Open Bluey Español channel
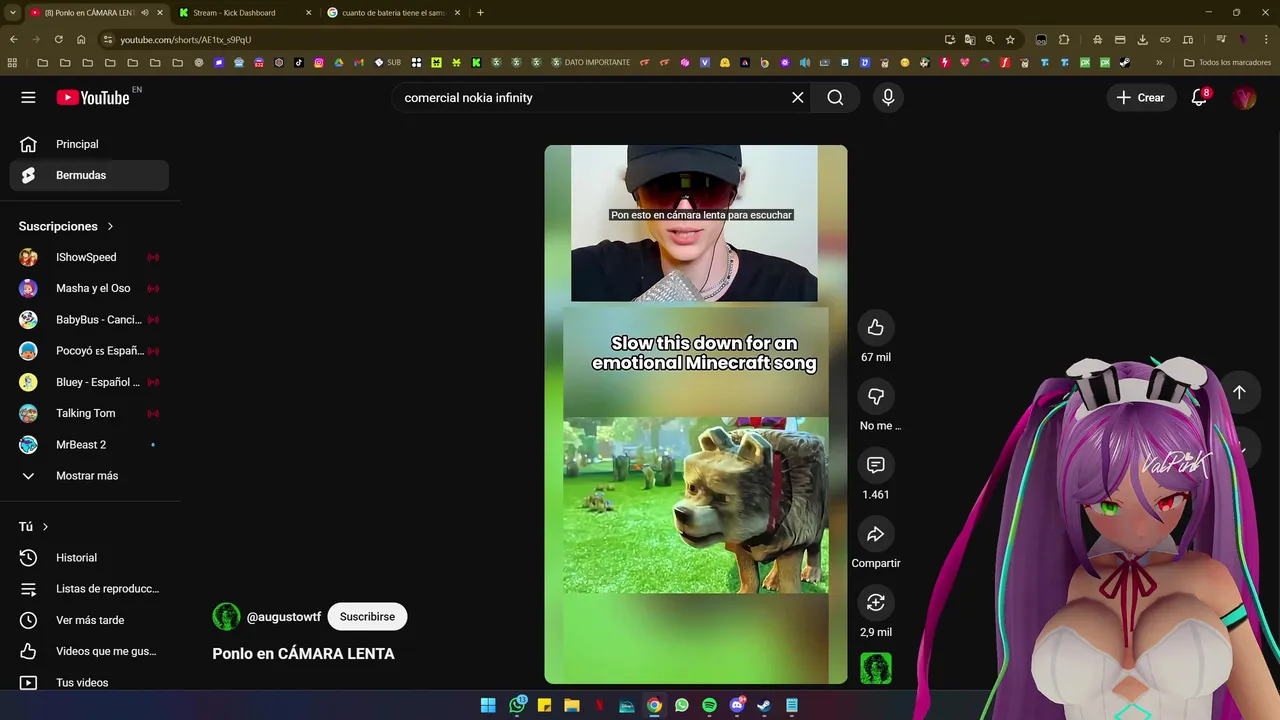The image size is (1280, 720). click(x=90, y=382)
